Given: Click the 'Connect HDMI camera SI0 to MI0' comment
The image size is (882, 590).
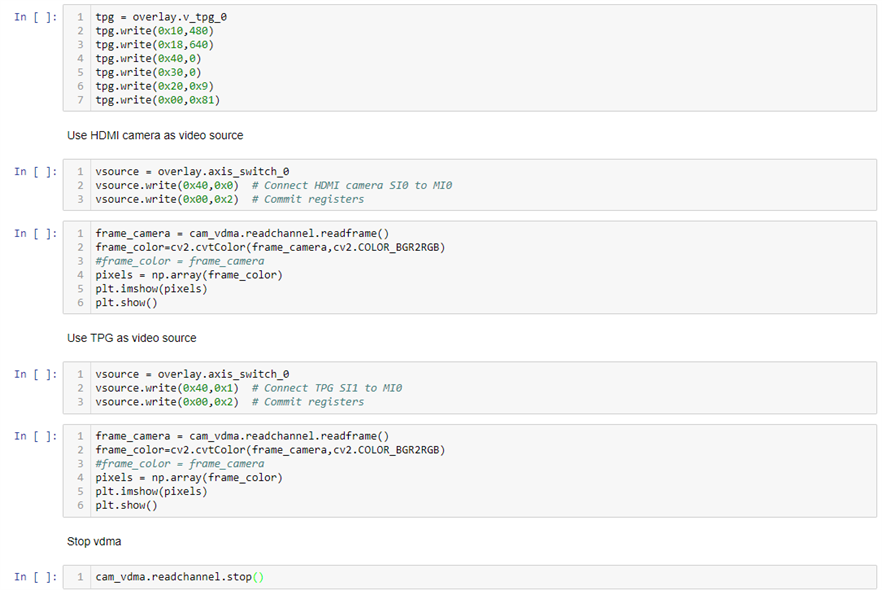Looking at the screenshot, I should click(x=325, y=185).
